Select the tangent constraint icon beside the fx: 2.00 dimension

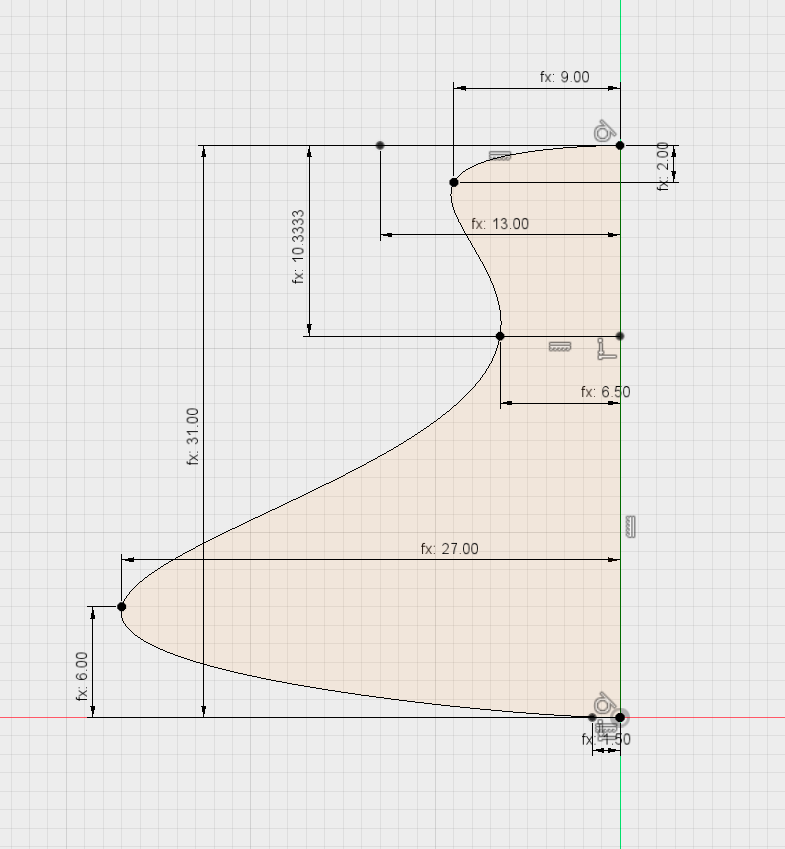point(605,132)
